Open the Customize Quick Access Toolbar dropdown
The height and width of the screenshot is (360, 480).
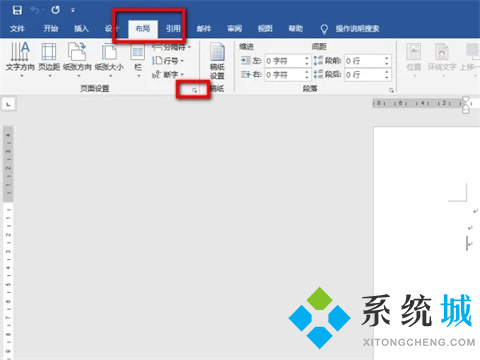pos(73,11)
